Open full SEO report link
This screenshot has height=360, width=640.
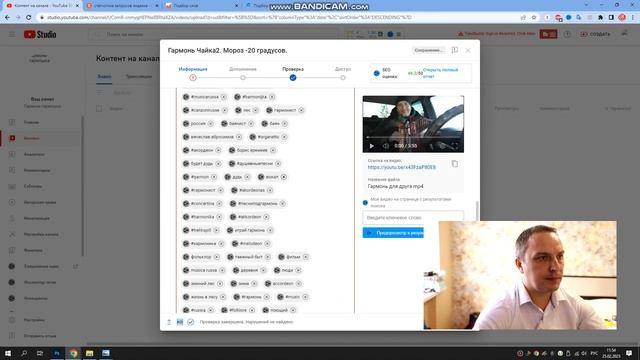440,73
